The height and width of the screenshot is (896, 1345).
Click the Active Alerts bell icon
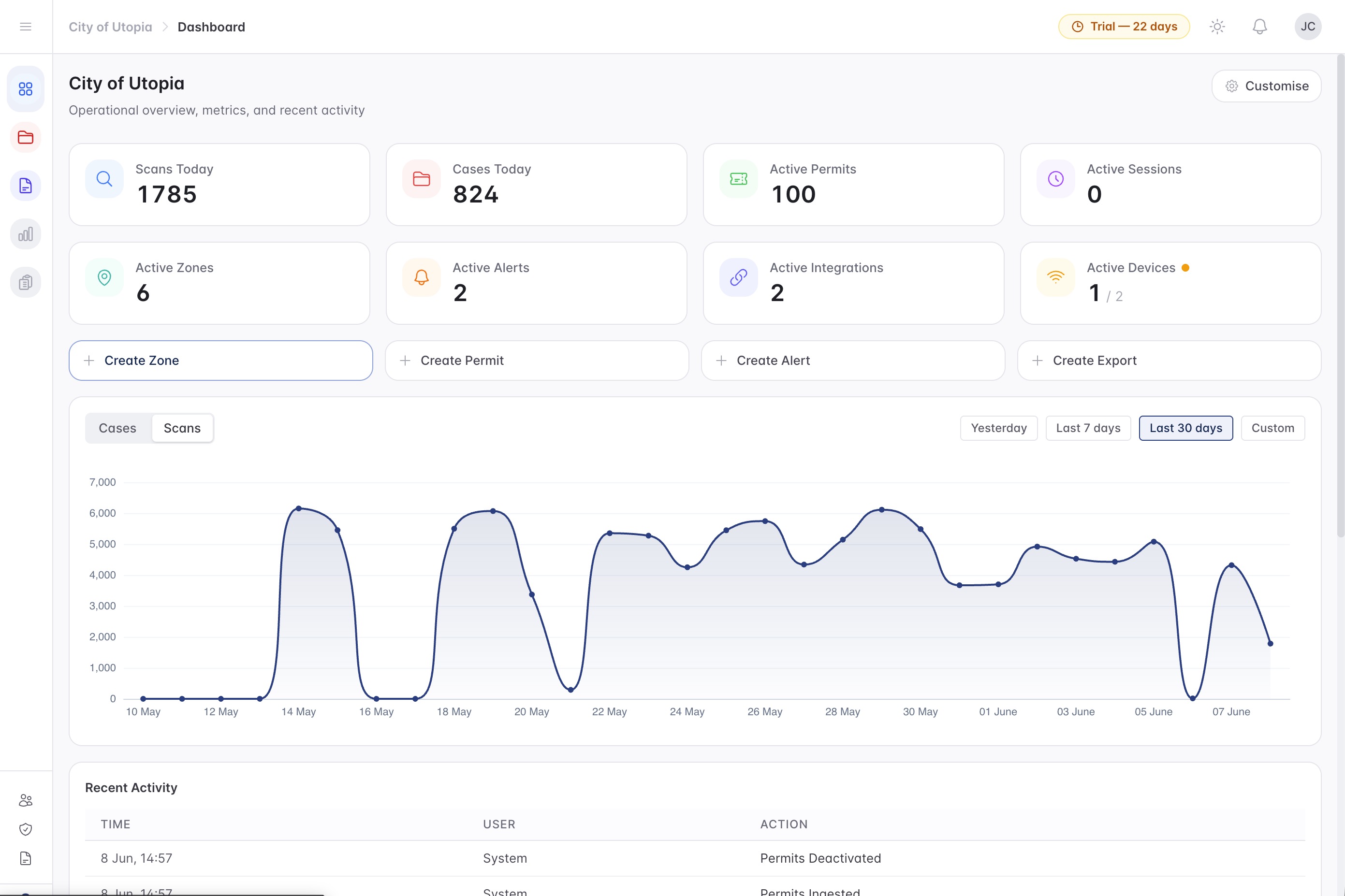tap(421, 278)
